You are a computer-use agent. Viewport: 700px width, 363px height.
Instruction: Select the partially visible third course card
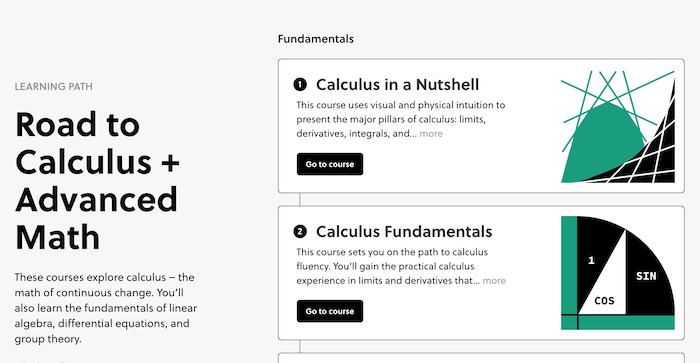[481, 358]
